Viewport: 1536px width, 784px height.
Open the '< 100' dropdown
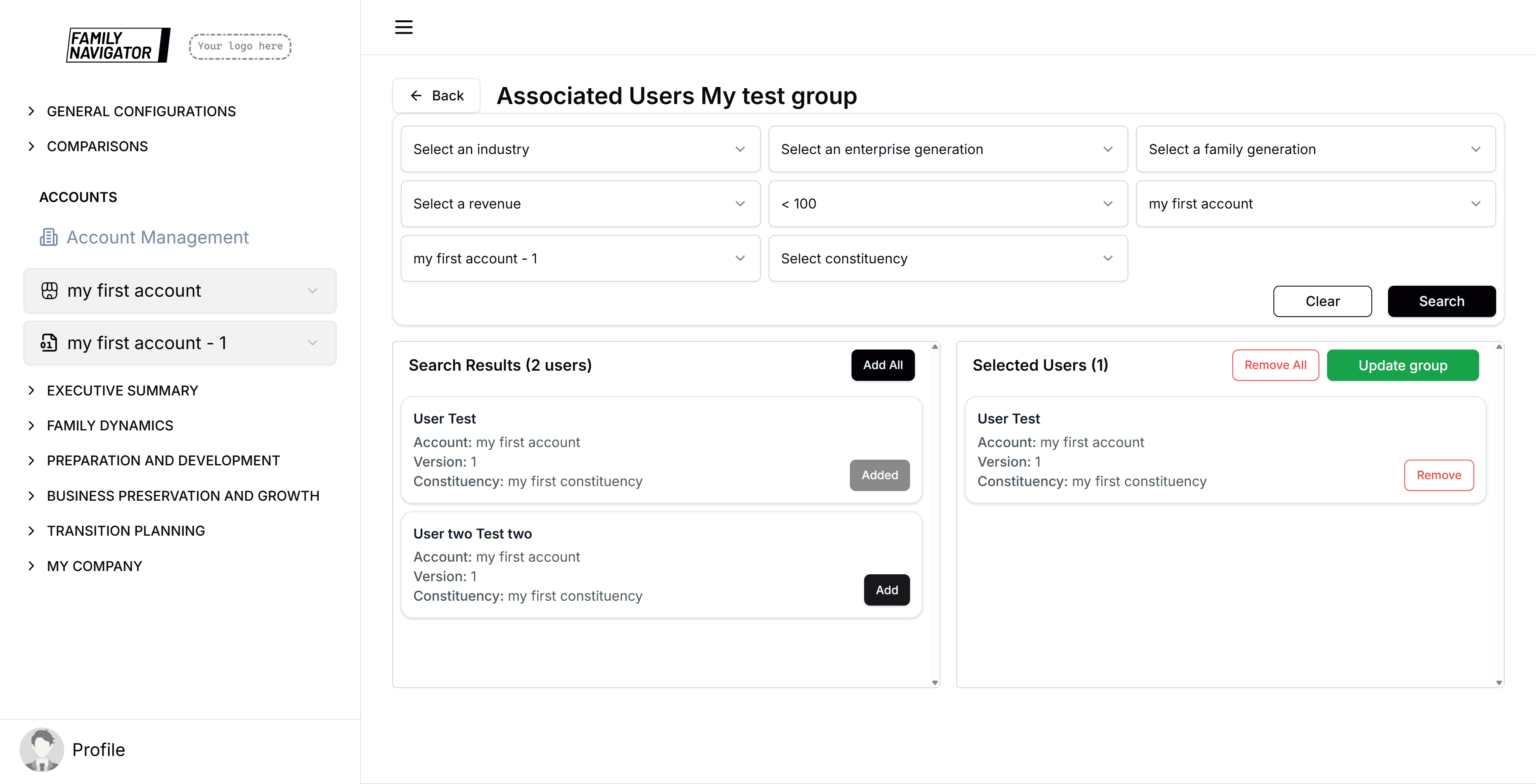(x=947, y=204)
